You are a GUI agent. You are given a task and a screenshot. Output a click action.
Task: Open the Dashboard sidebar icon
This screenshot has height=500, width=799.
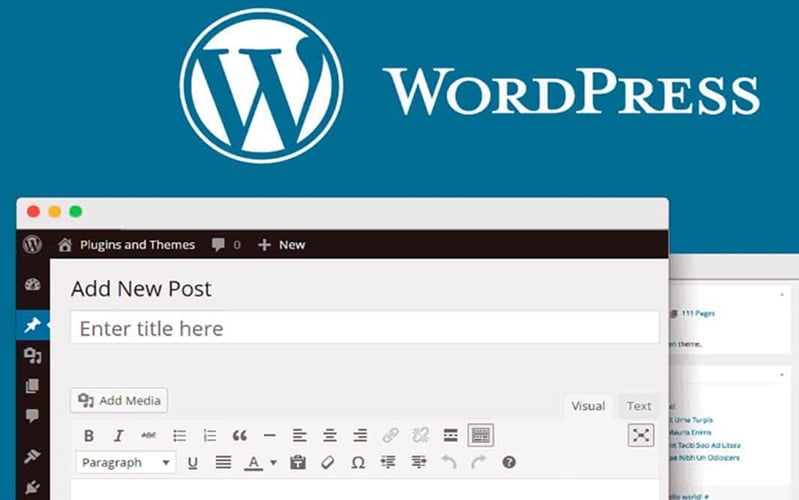pyautogui.click(x=33, y=284)
